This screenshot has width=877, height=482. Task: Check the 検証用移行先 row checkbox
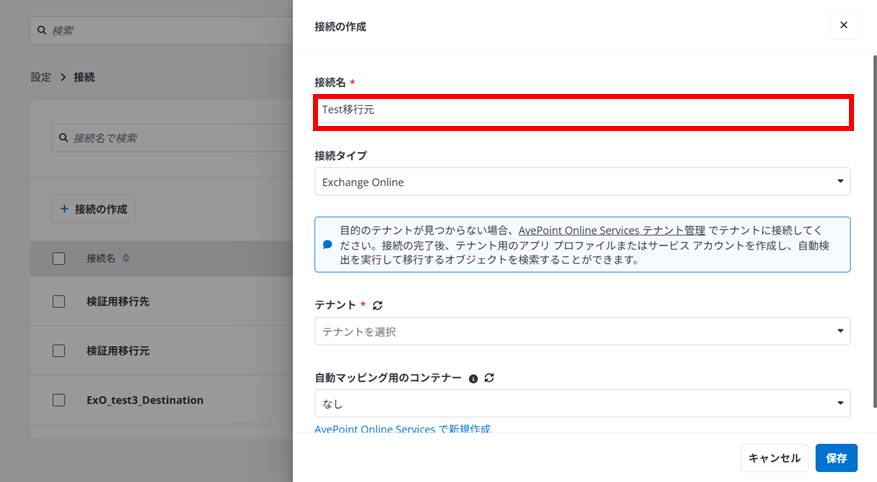pos(59,301)
